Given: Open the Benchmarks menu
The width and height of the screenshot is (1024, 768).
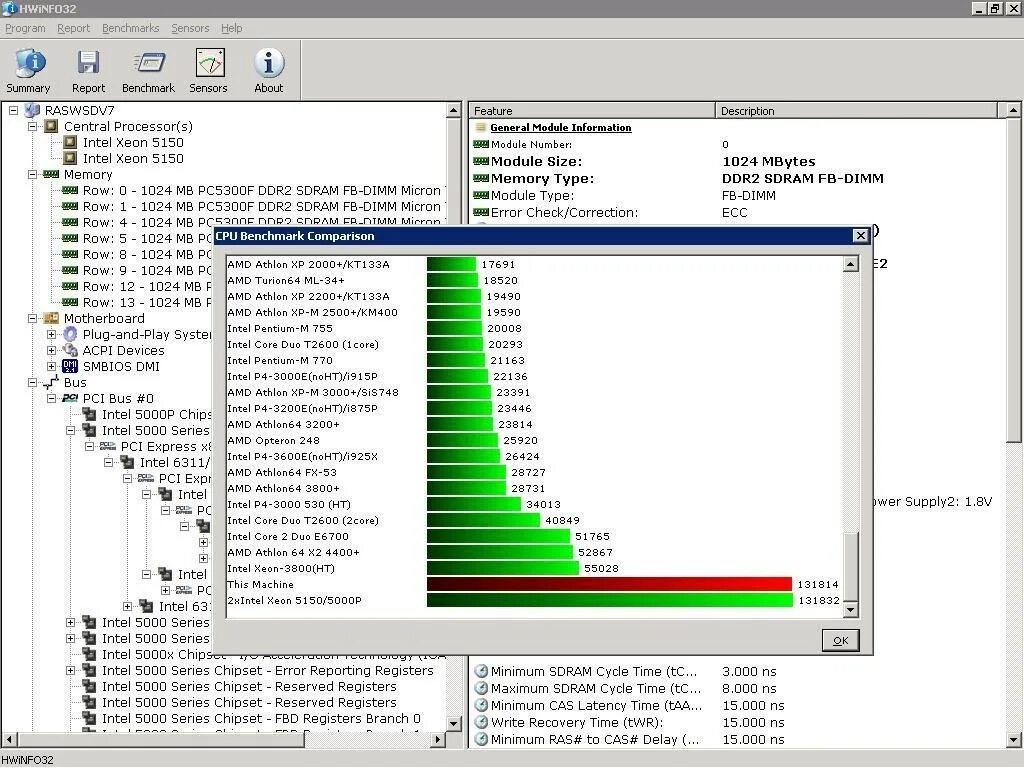Looking at the screenshot, I should tap(130, 28).
